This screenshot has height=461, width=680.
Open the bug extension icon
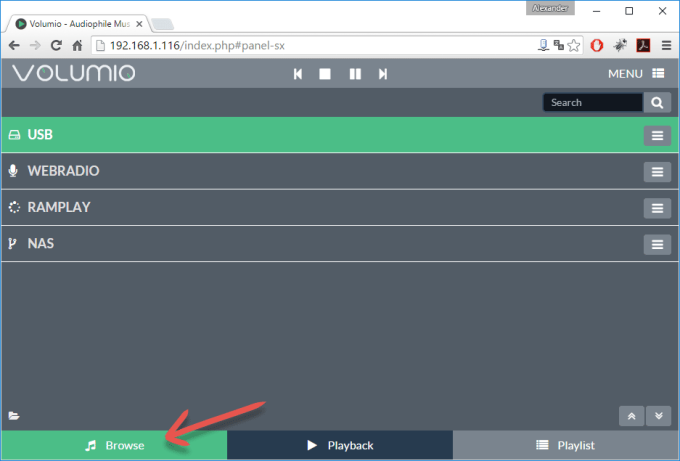pos(620,45)
